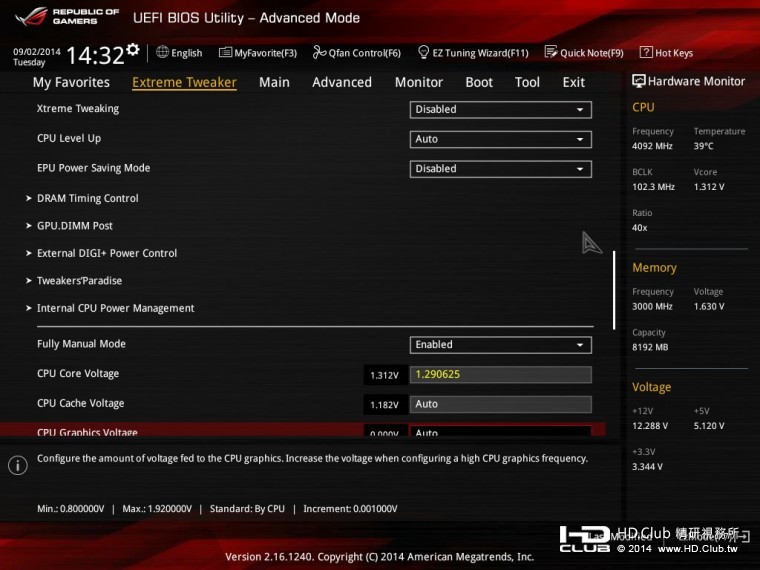Screen dimensions: 760x570
Task: Click the CPU Level Up label
Action: 69,138
